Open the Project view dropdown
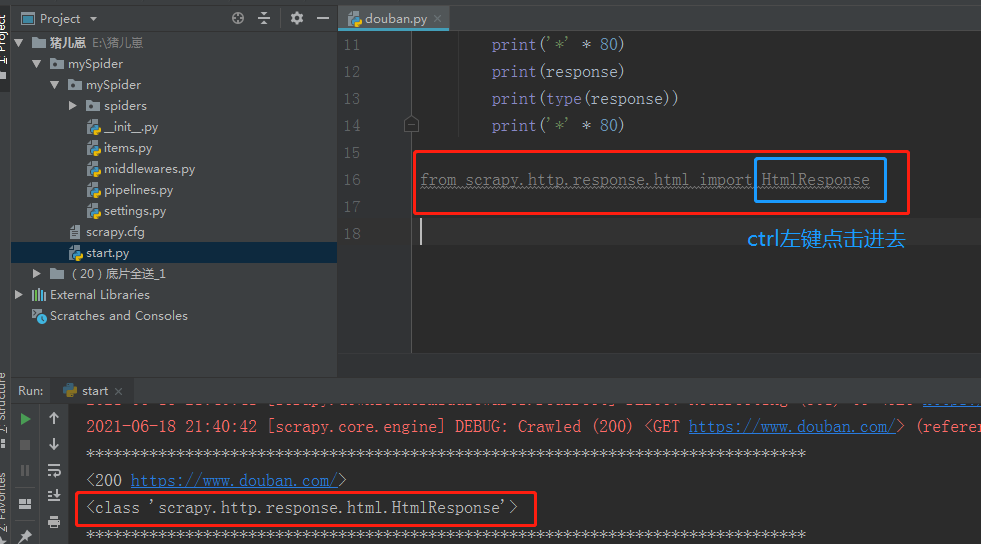 93,19
